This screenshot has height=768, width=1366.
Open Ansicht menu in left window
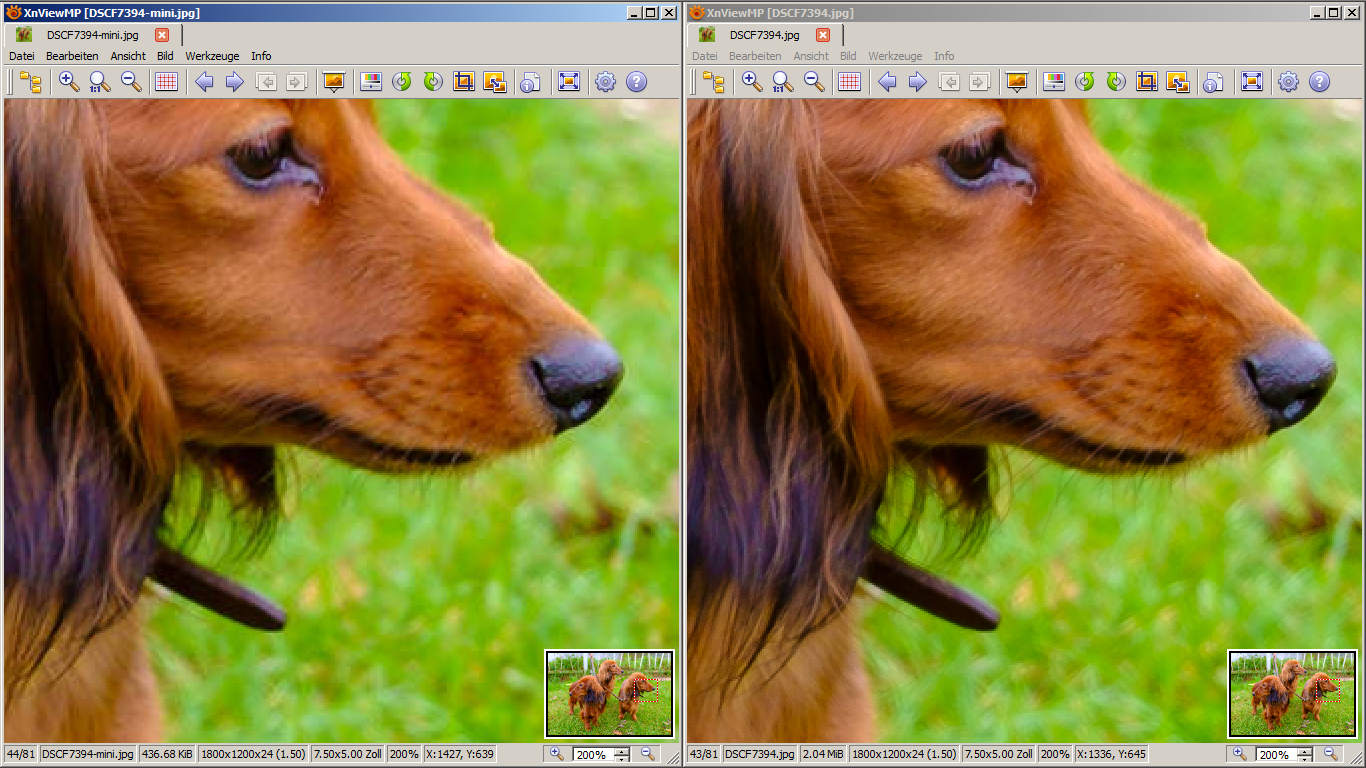point(128,56)
